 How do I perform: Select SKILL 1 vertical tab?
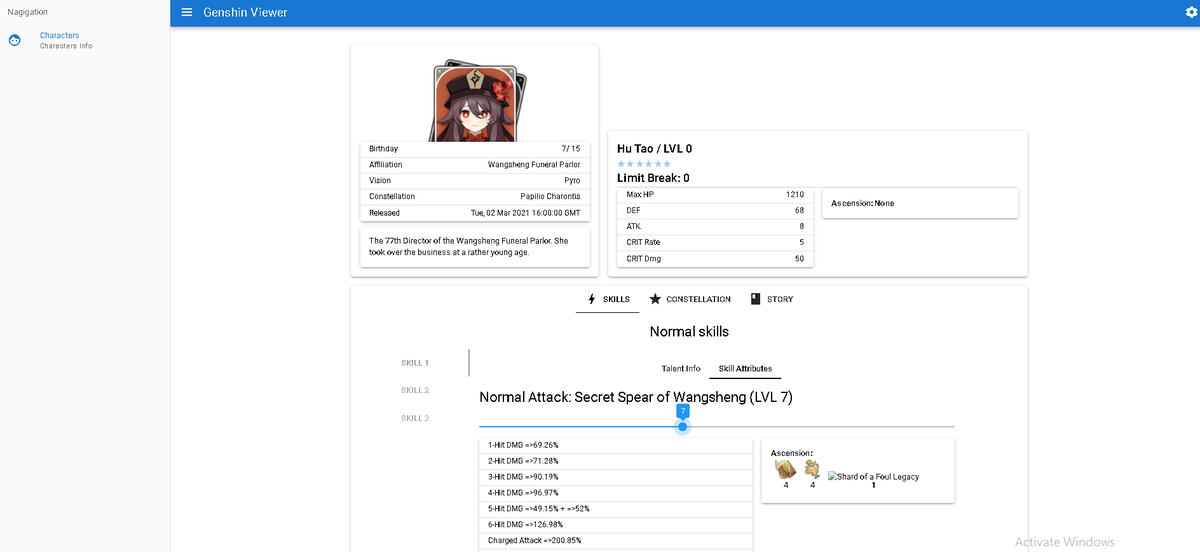point(415,363)
